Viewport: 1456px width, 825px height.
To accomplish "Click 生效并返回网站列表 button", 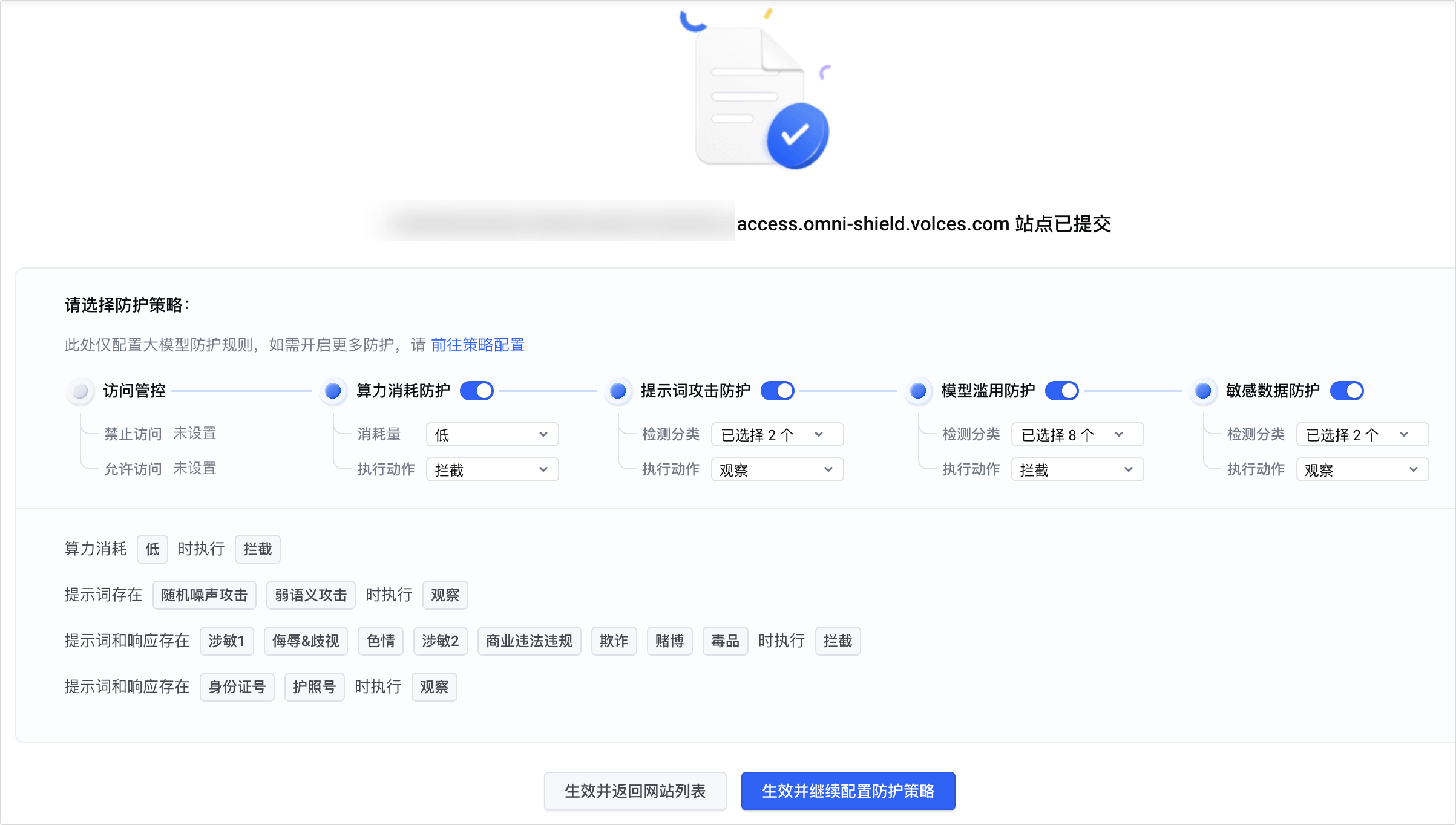I will pyautogui.click(x=635, y=791).
